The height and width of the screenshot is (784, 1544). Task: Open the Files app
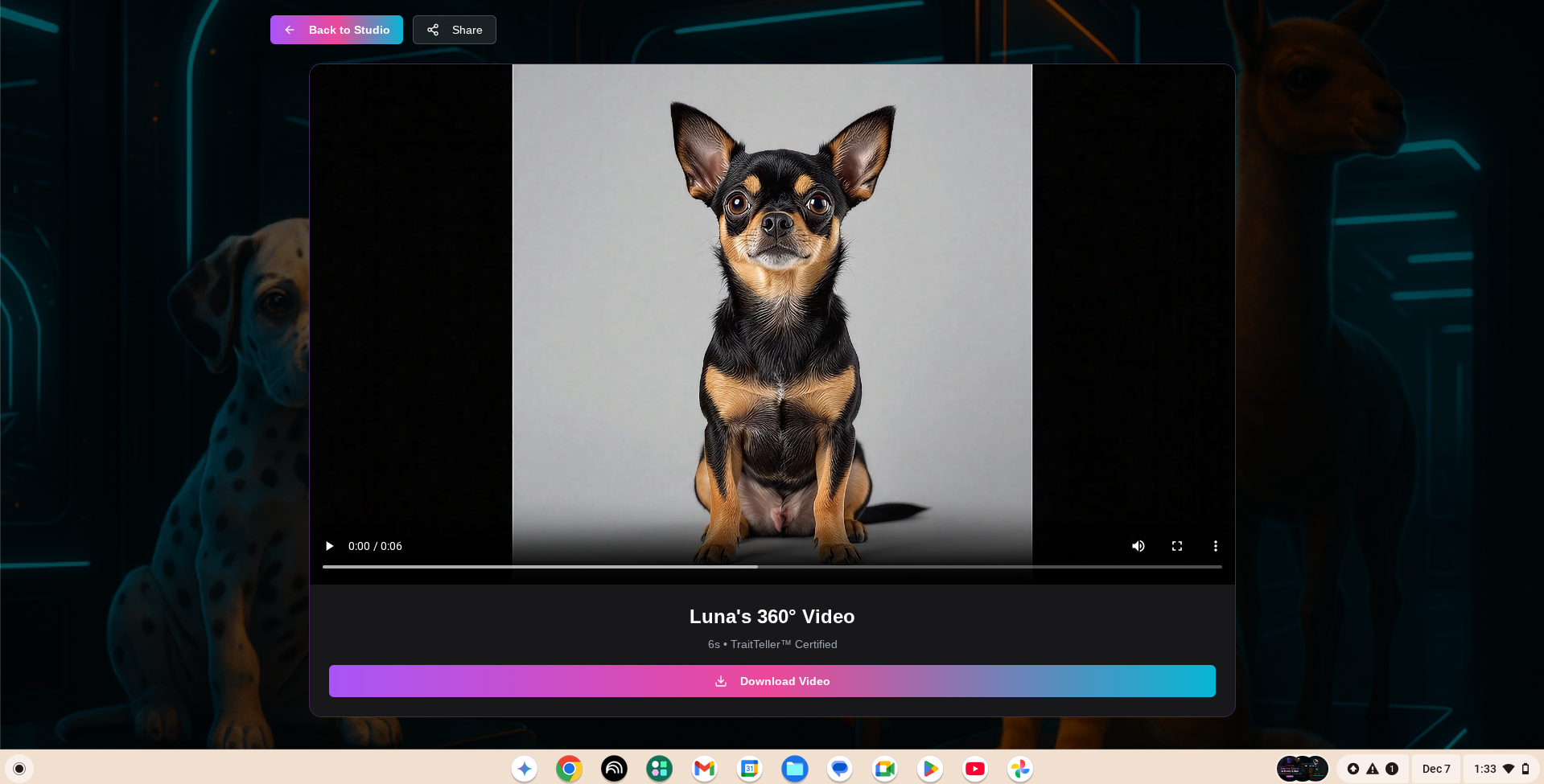pos(794,769)
